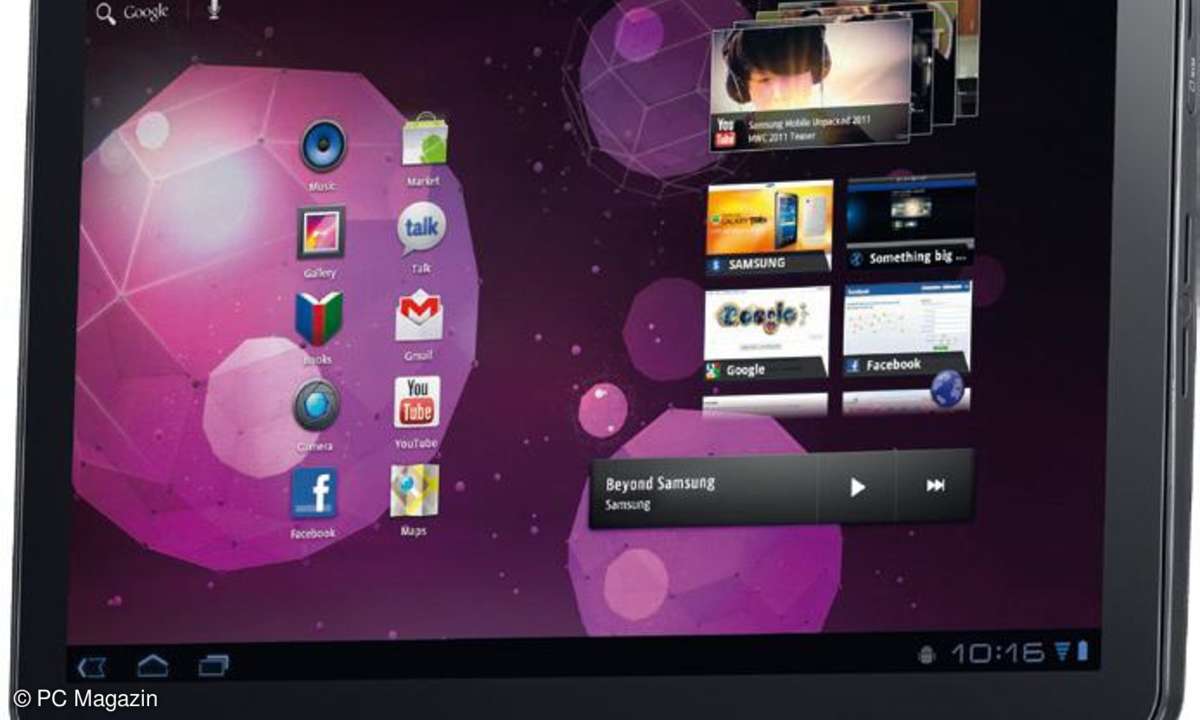Skip to next track in music widget

[935, 485]
